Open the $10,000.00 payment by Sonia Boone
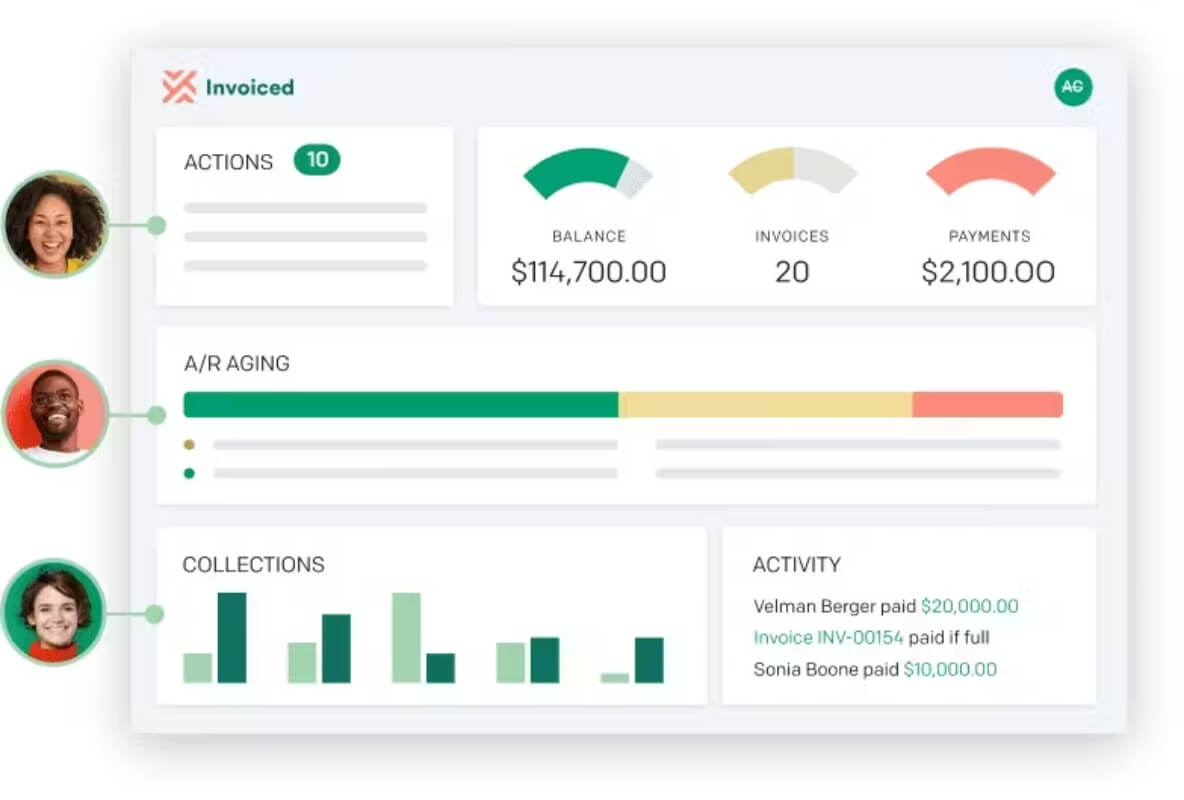 click(x=950, y=669)
